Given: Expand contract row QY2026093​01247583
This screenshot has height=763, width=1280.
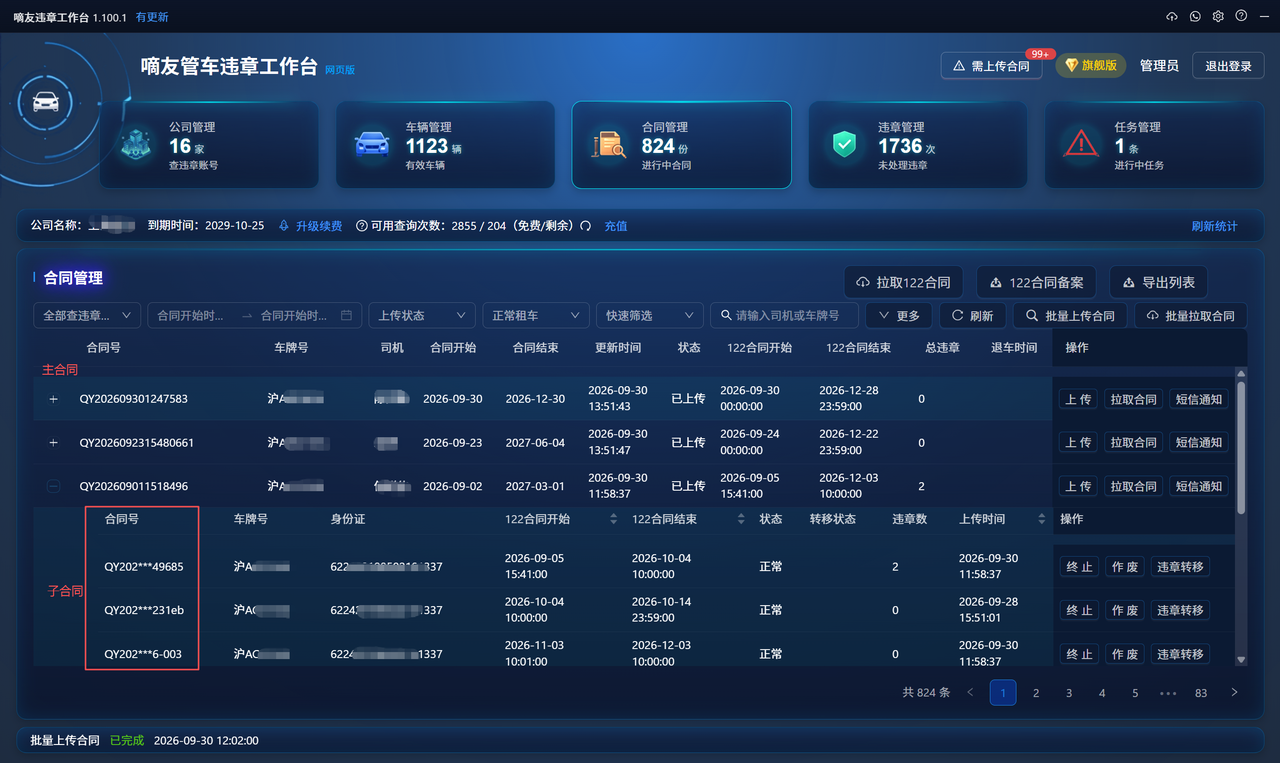Looking at the screenshot, I should click(x=54, y=399).
